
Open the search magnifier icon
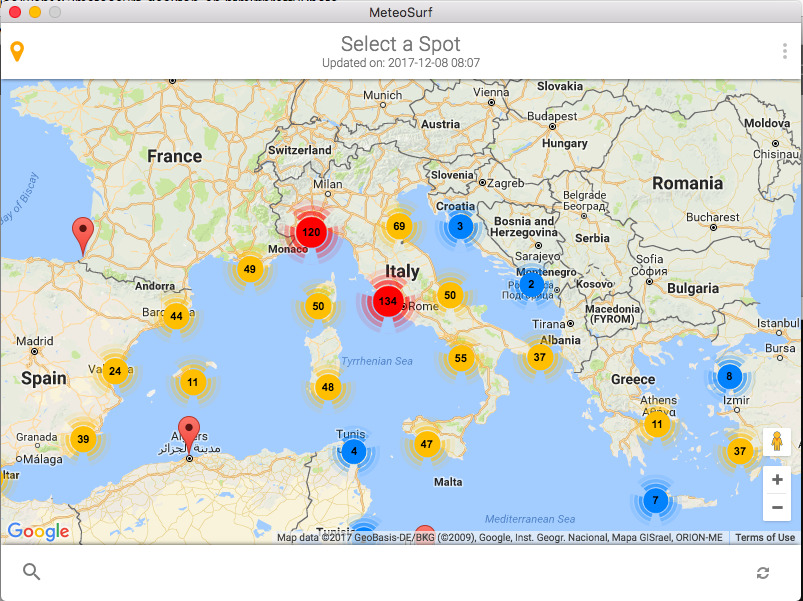click(x=32, y=571)
